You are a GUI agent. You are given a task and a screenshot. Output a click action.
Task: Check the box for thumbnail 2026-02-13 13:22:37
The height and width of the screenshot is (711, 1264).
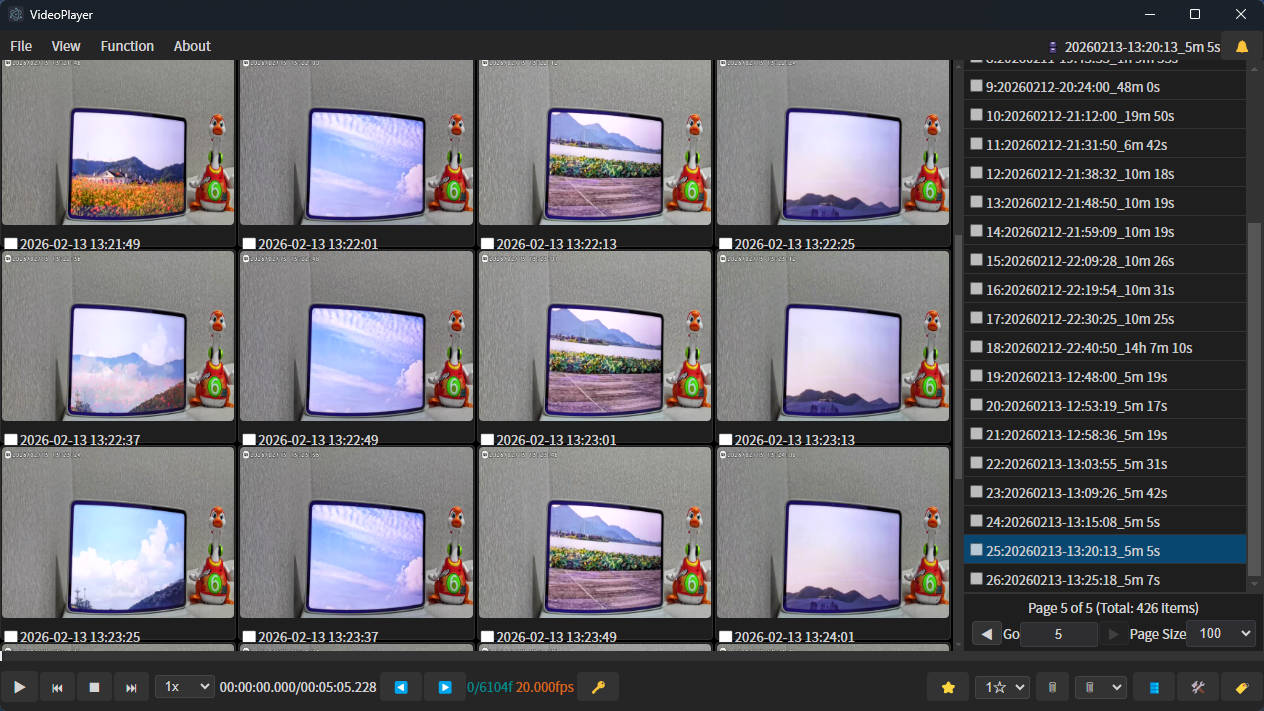pyautogui.click(x=11, y=439)
